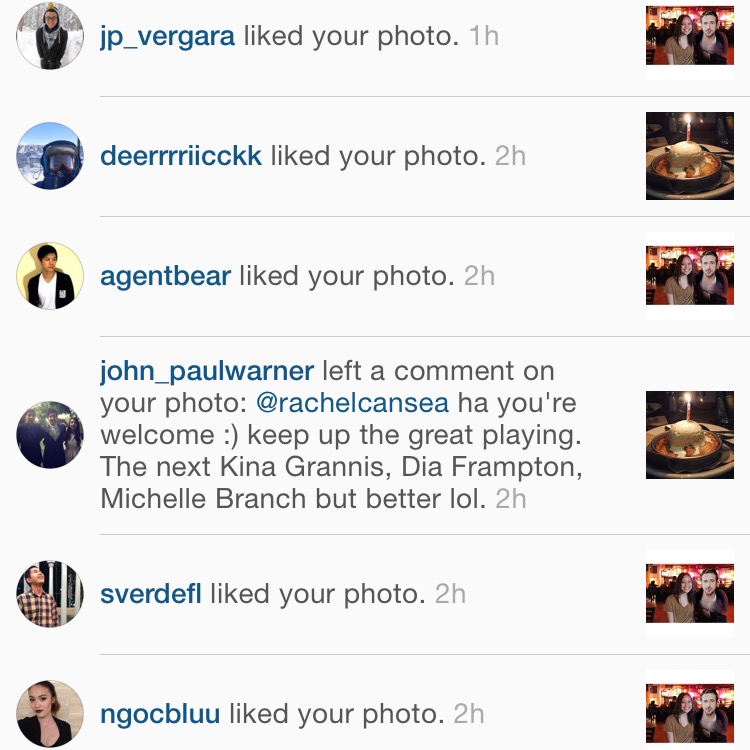Viewport: 750px width, 750px height.
Task: Tap ngocbluu's profile picture
Action: coord(50,714)
